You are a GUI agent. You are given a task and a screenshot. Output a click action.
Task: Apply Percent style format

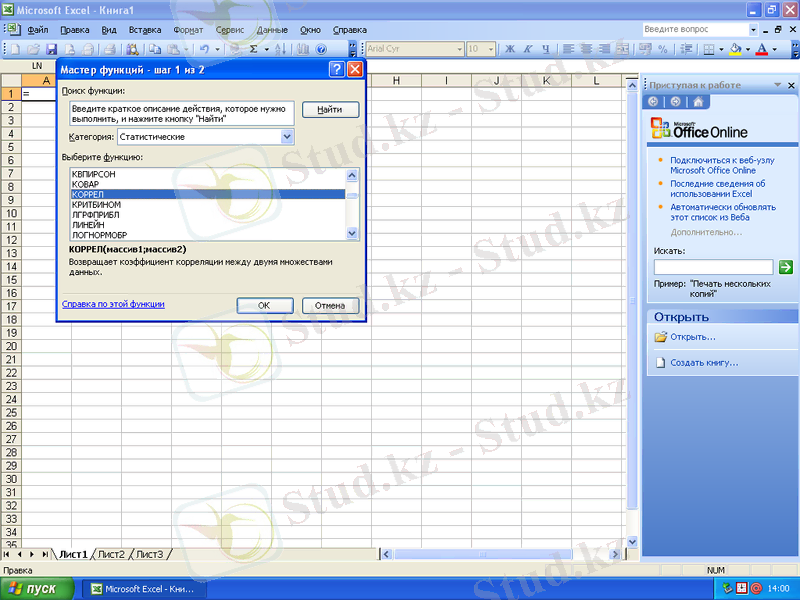663,49
